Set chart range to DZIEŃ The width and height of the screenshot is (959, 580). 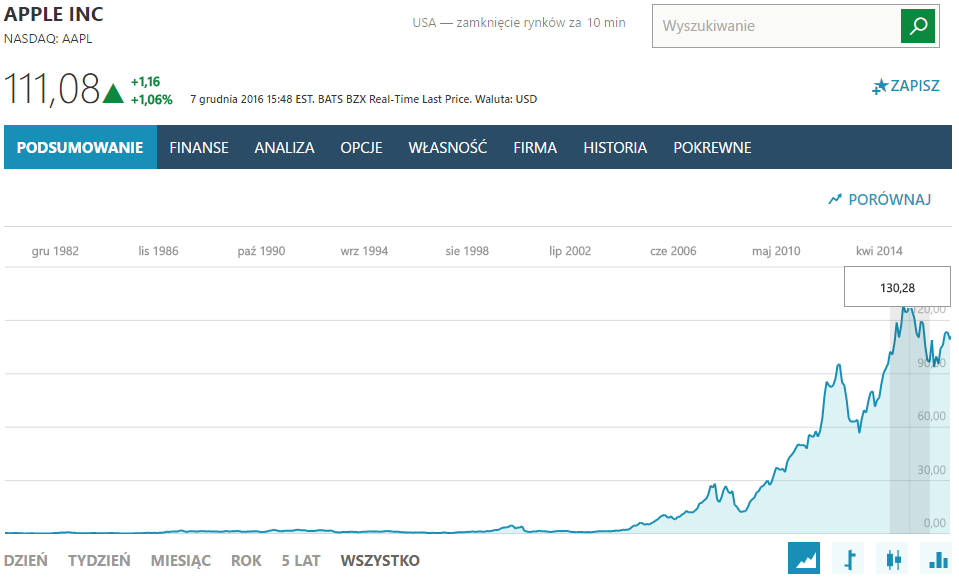tap(26, 560)
